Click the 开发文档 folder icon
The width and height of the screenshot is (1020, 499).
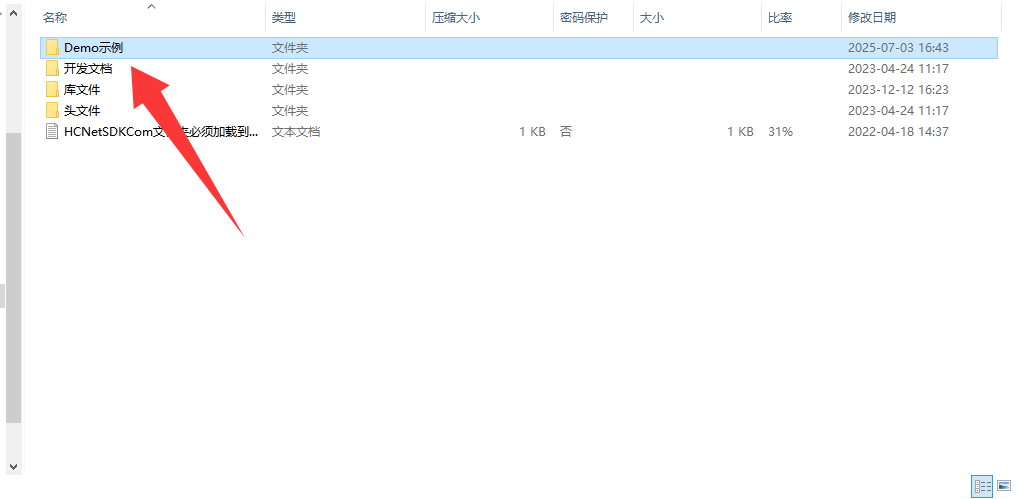(52, 69)
